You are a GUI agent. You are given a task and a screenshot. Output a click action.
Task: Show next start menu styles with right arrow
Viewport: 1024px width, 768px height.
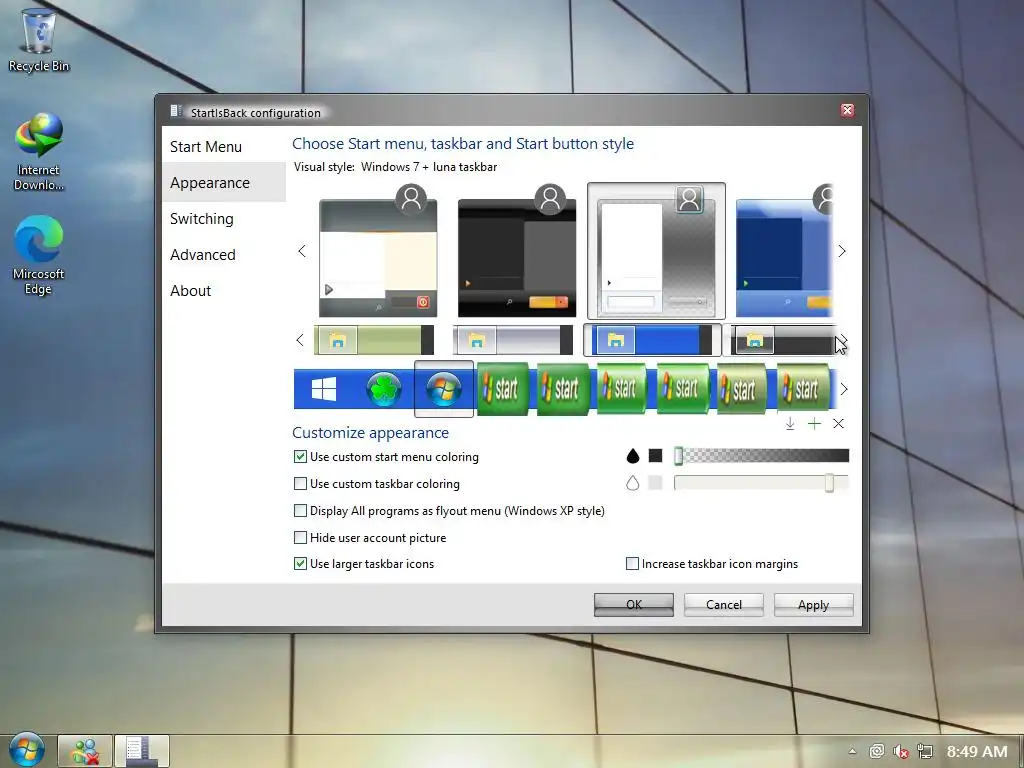842,251
